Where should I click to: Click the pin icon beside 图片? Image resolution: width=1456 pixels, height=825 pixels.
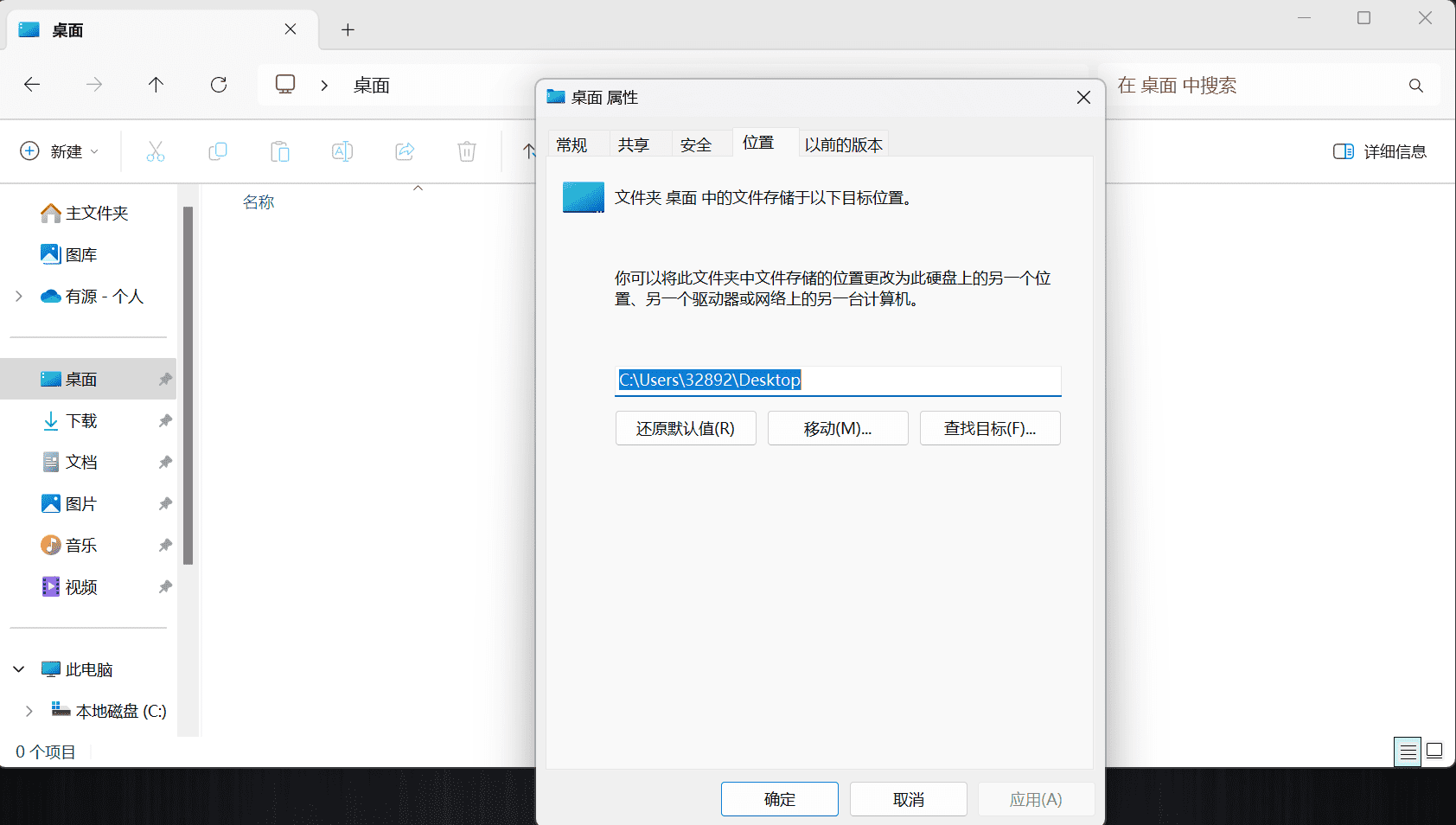165,504
